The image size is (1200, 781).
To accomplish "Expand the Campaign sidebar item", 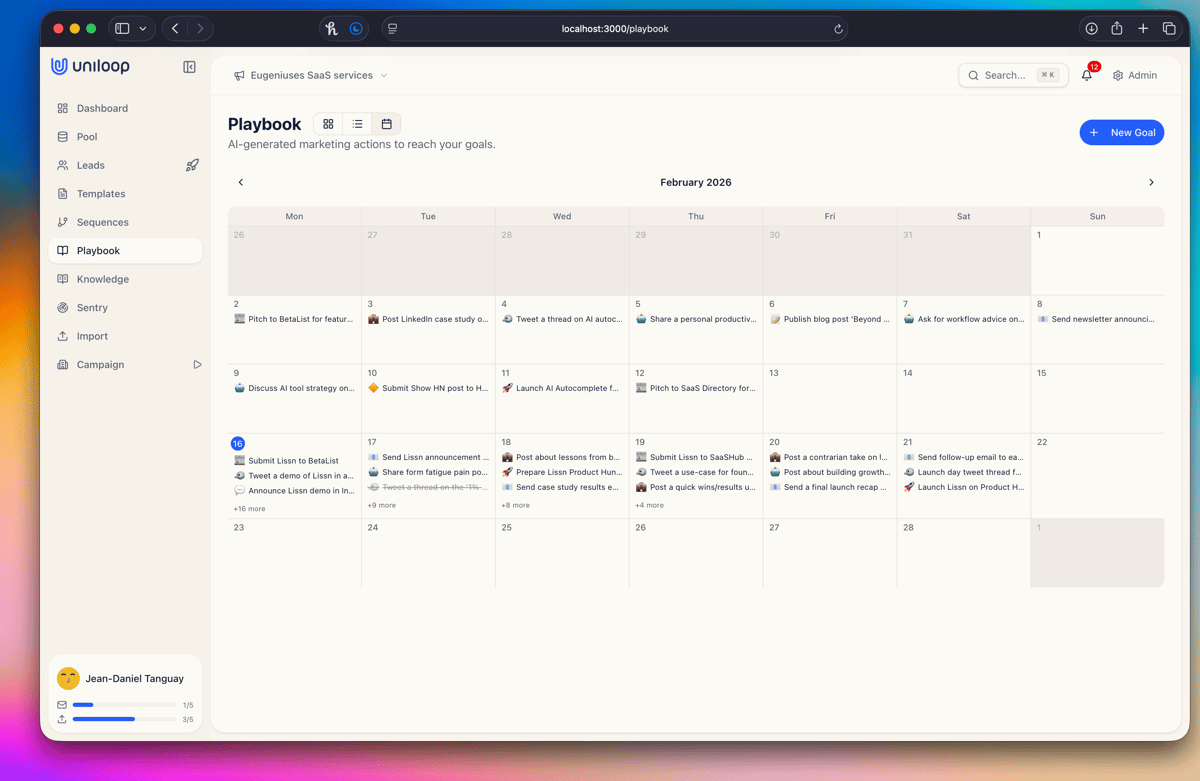I will click(x=197, y=365).
